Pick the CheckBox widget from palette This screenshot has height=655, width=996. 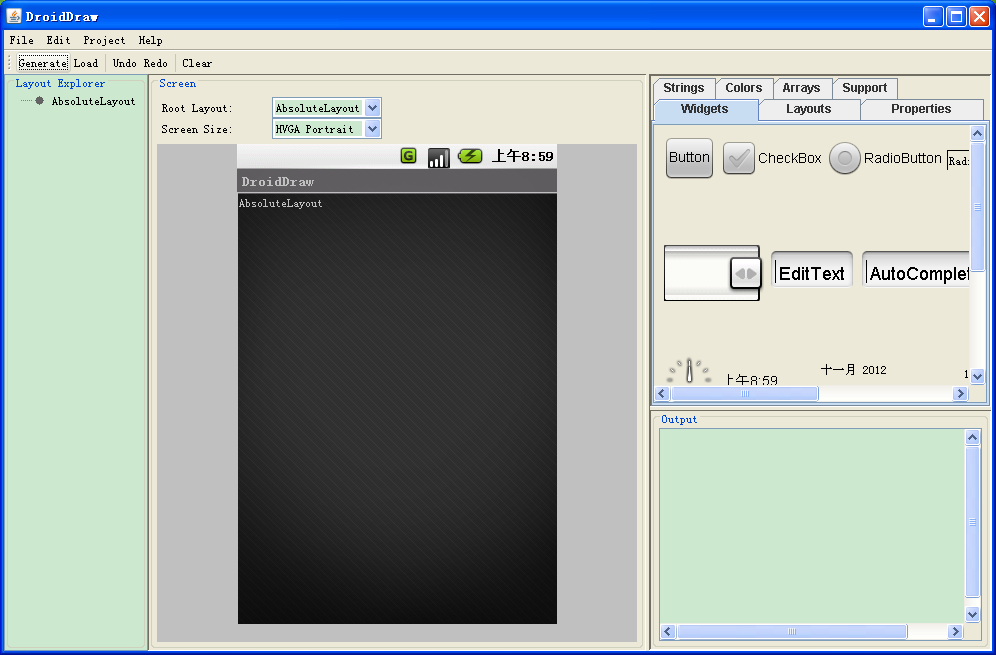click(x=772, y=158)
